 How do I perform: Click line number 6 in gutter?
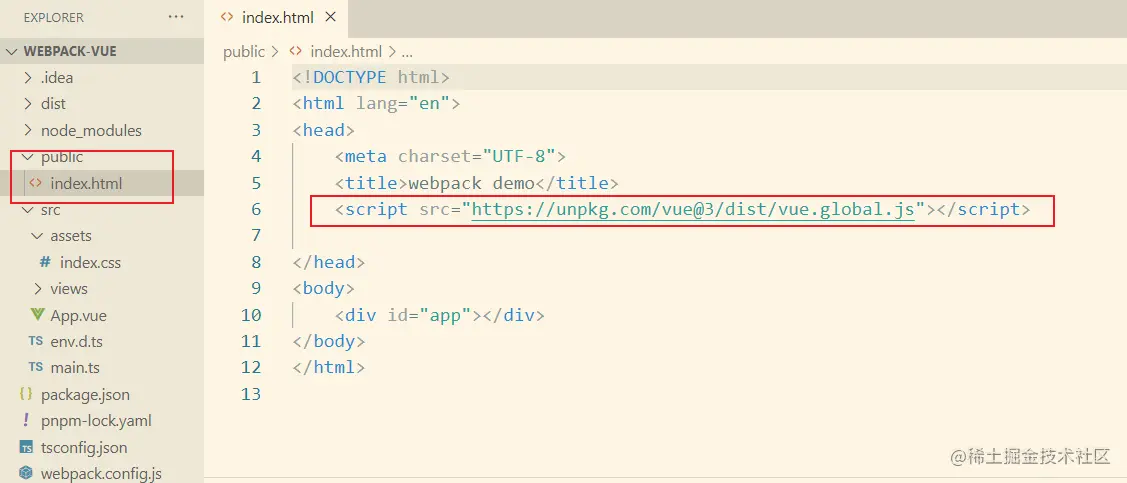click(x=257, y=209)
